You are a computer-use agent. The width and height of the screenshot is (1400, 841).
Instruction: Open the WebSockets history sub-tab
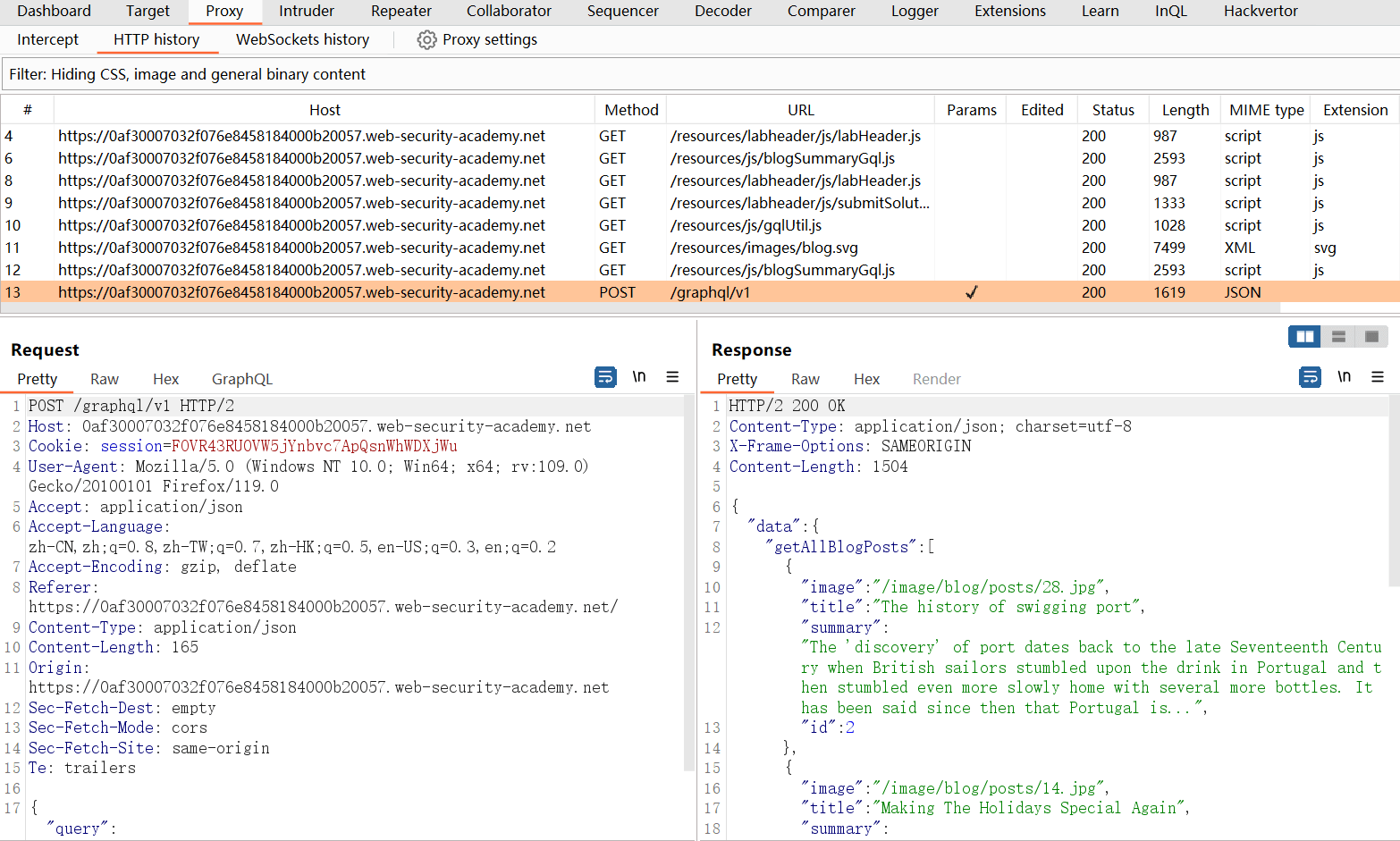coord(302,39)
